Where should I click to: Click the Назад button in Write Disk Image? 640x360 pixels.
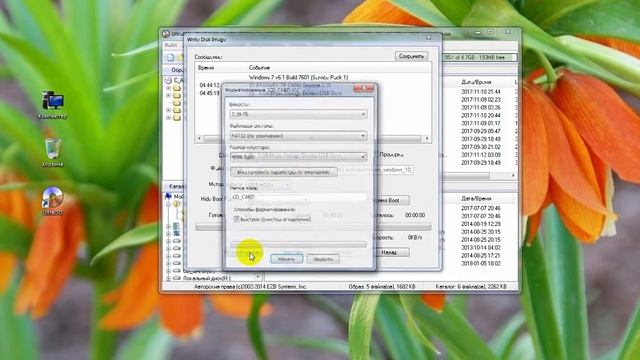click(389, 252)
